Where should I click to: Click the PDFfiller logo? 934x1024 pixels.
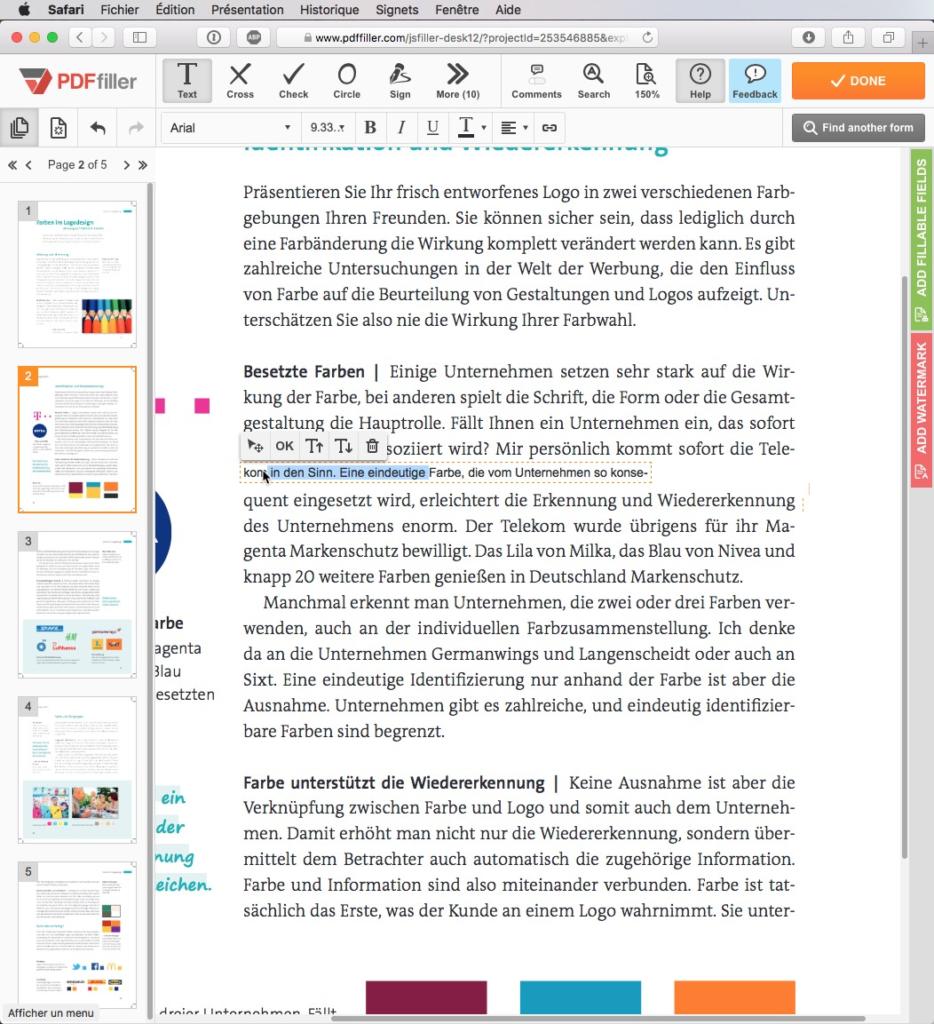[78, 81]
